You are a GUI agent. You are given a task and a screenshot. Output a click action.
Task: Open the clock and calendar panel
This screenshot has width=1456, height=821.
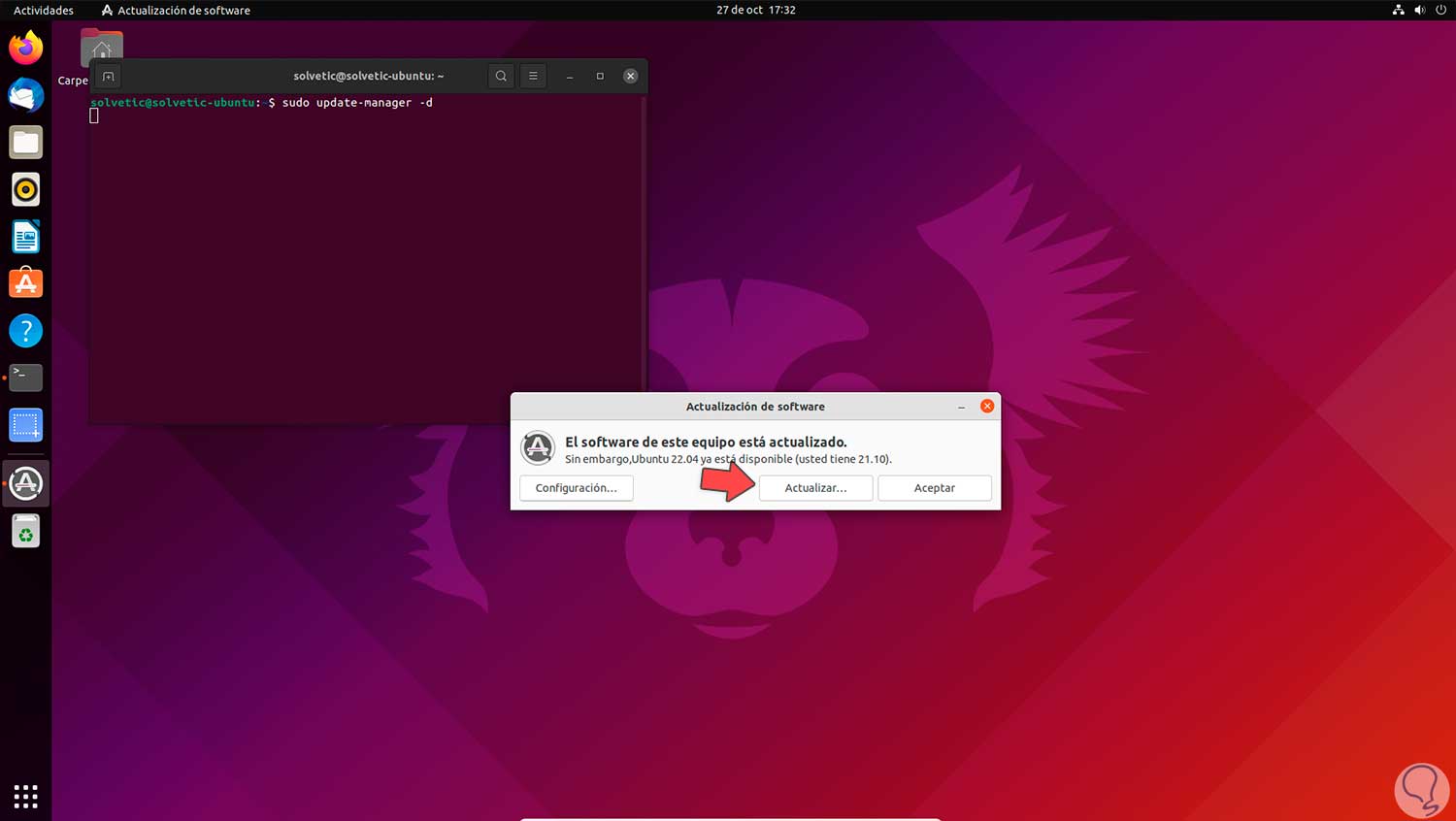pos(756,10)
